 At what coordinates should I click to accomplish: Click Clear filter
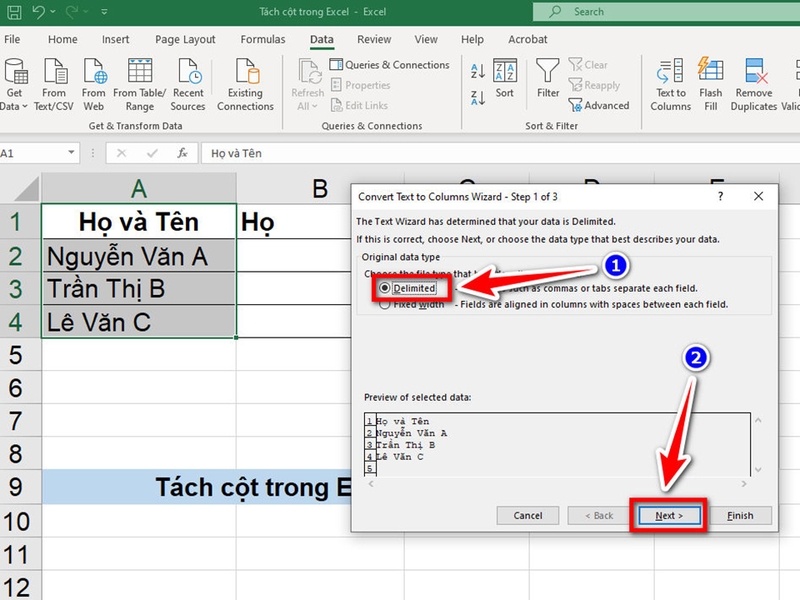tap(588, 65)
